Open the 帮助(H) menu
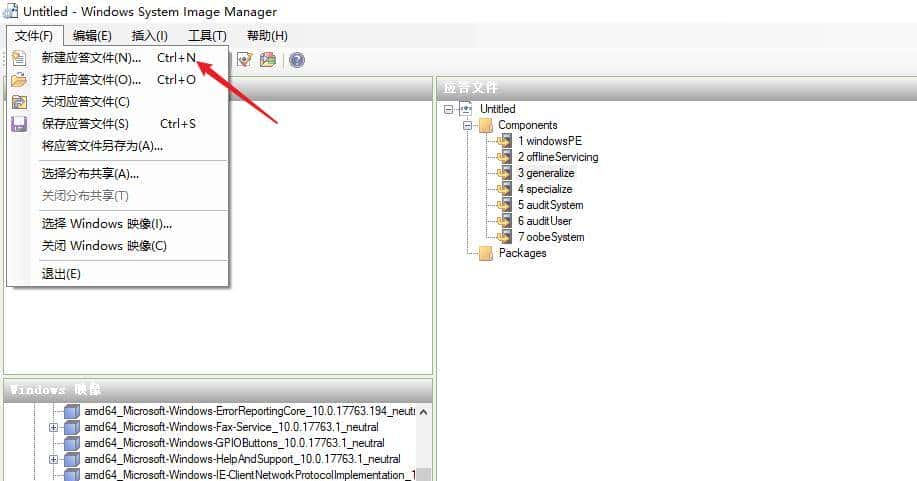This screenshot has height=481, width=917. pos(267,36)
